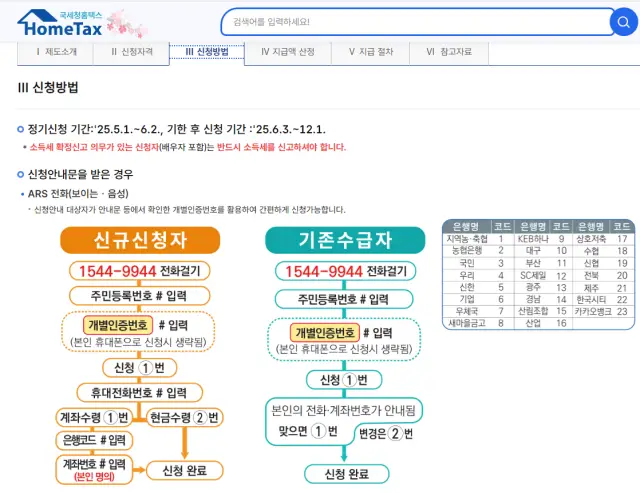Image resolution: width=640 pixels, height=493 pixels.
Task: Click the 산업 bank table cell
Action: (533, 323)
